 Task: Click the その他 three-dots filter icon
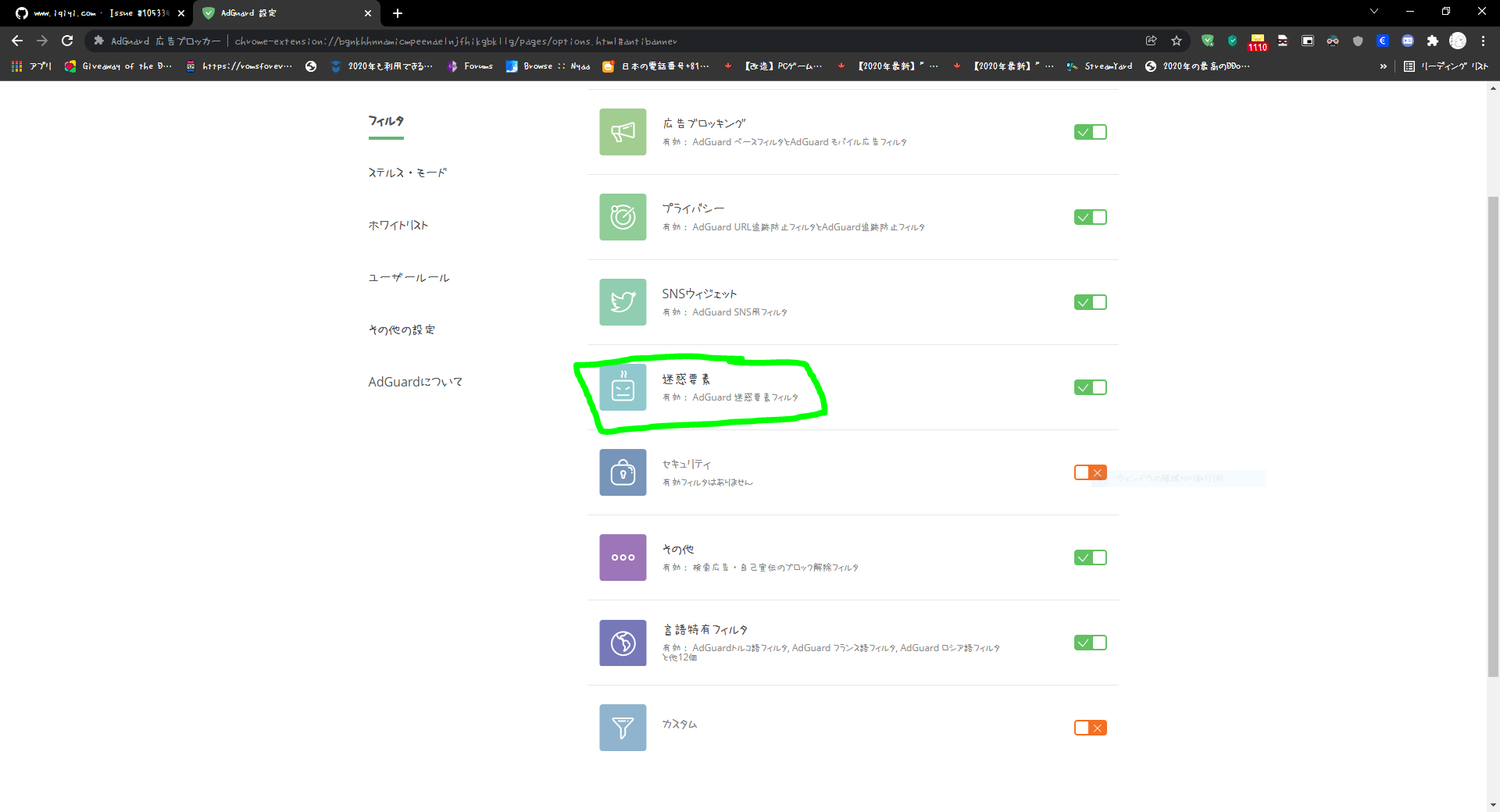[x=623, y=557]
